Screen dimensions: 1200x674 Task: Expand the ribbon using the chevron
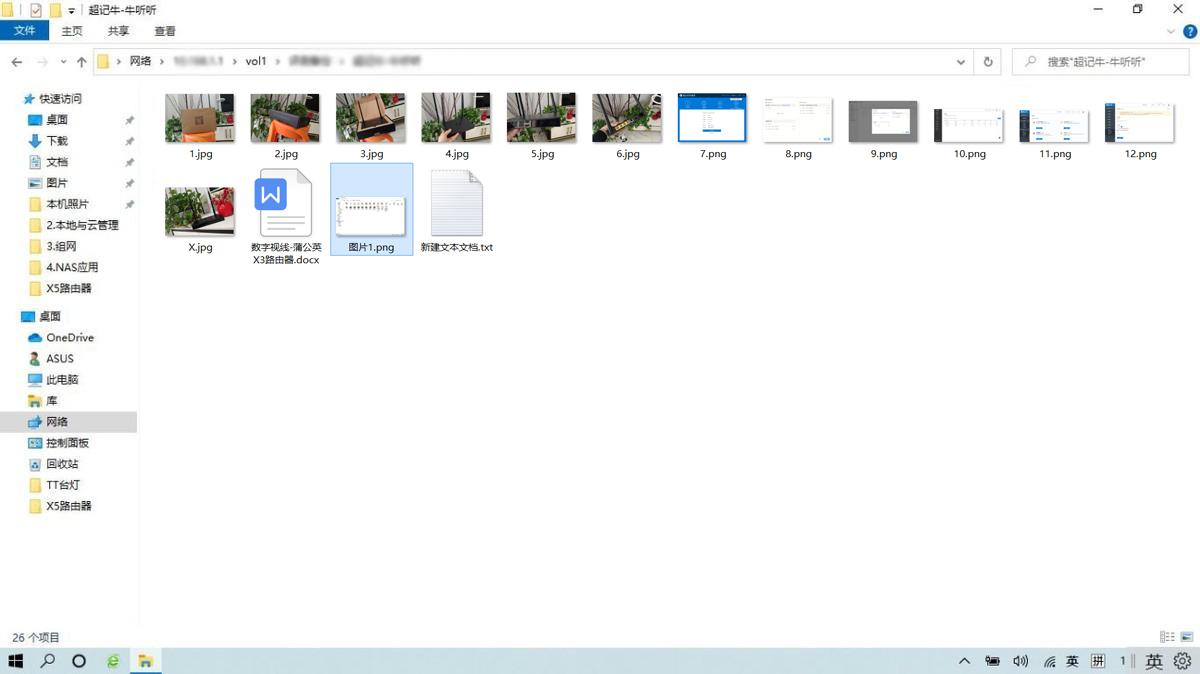(1172, 31)
